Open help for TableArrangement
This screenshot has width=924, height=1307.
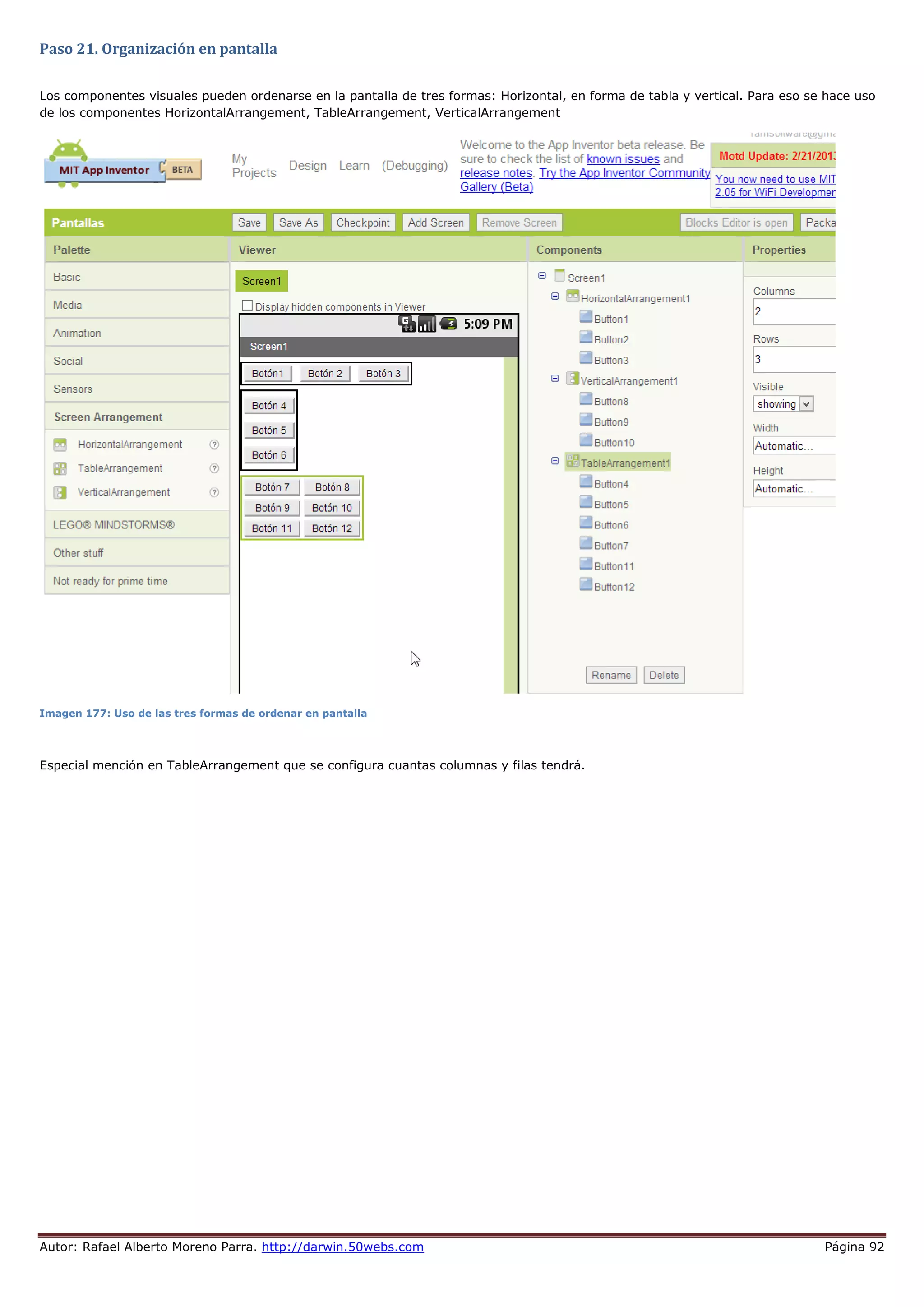214,468
